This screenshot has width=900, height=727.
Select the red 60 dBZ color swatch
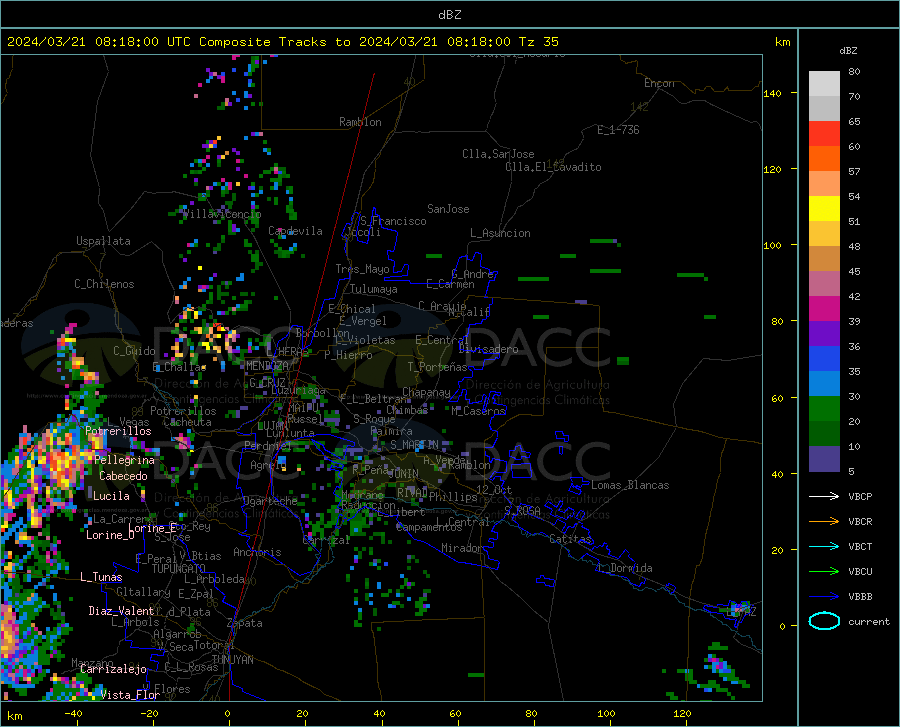(x=824, y=134)
